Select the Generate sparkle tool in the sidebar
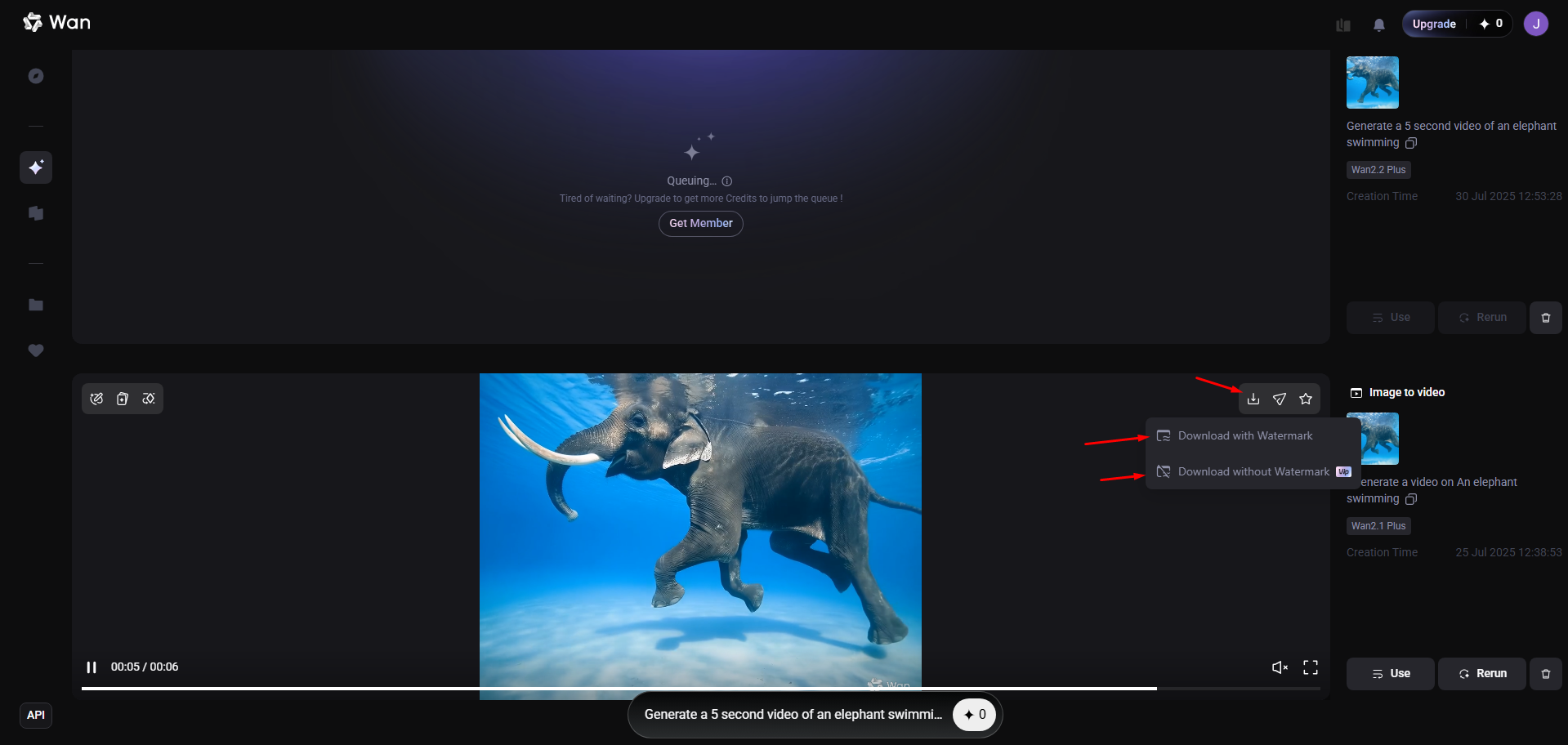 [x=36, y=167]
